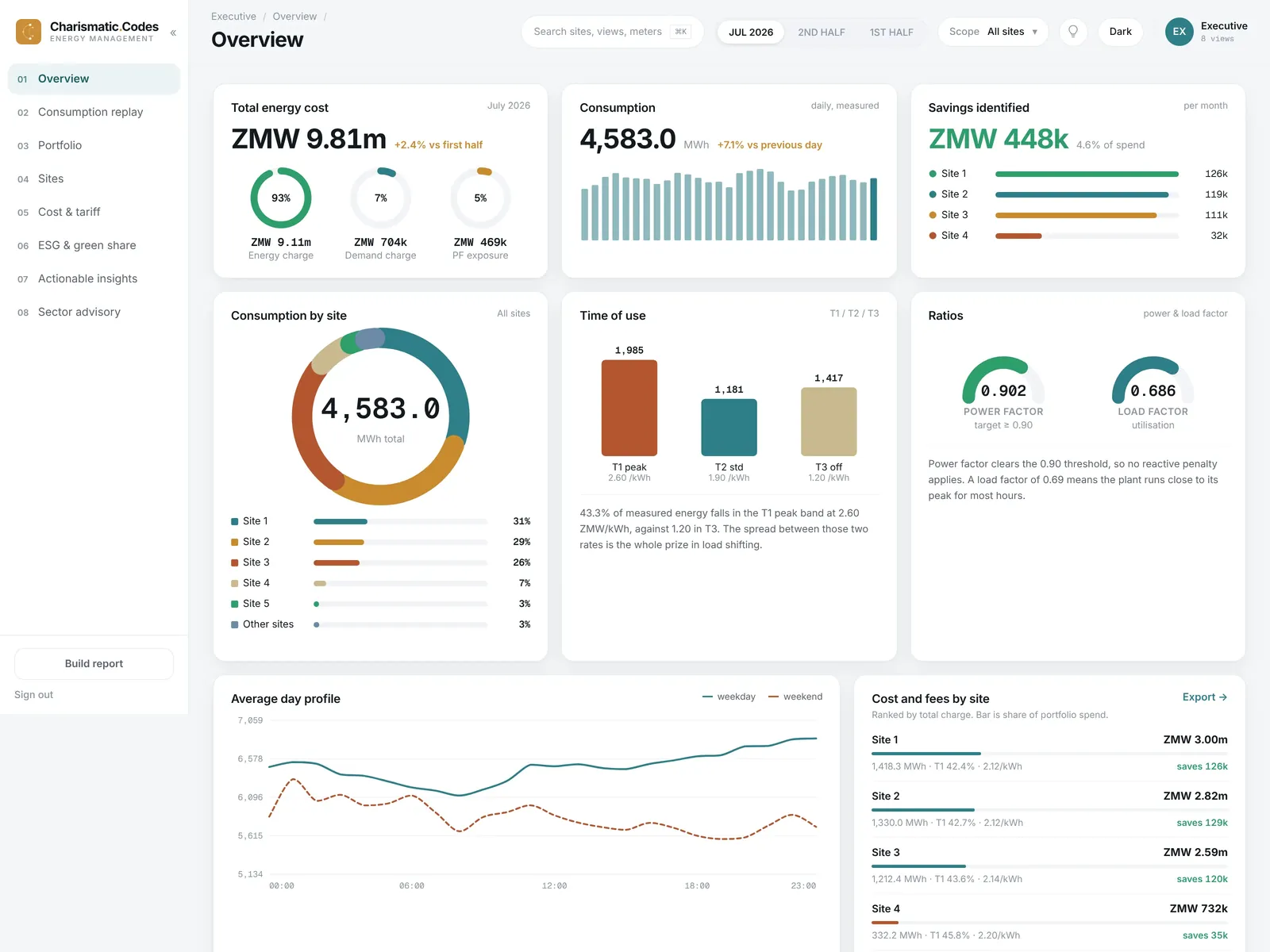Click the 93% Energy charge ring
Screen dimensions: 1270x952
click(x=281, y=198)
